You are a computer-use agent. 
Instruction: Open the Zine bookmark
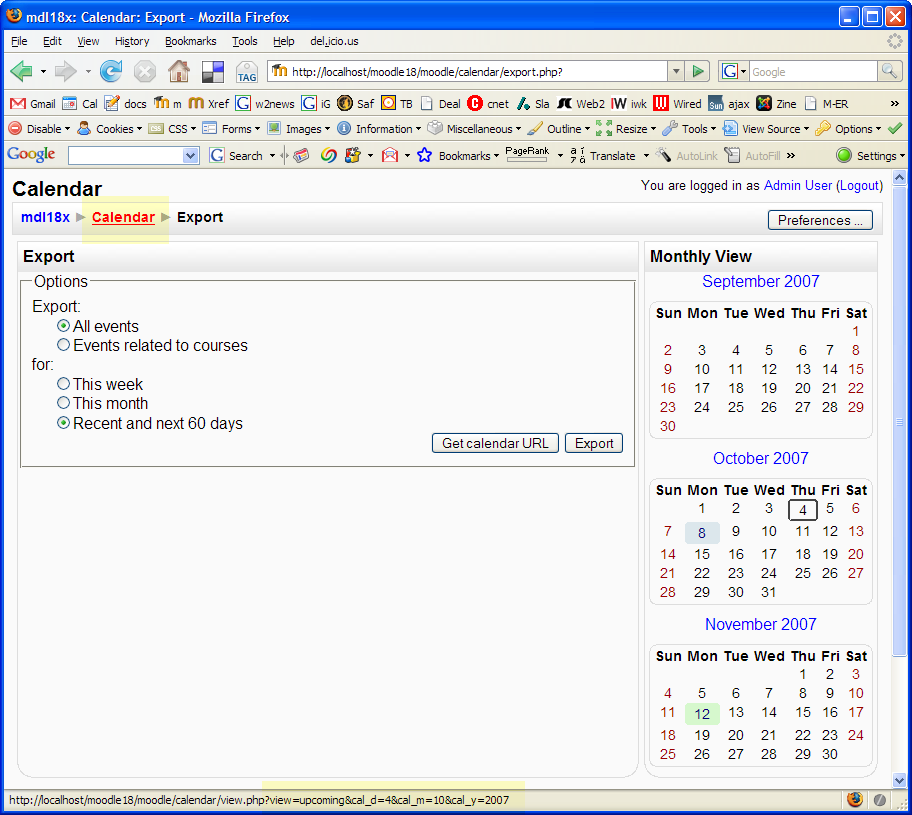pos(776,104)
